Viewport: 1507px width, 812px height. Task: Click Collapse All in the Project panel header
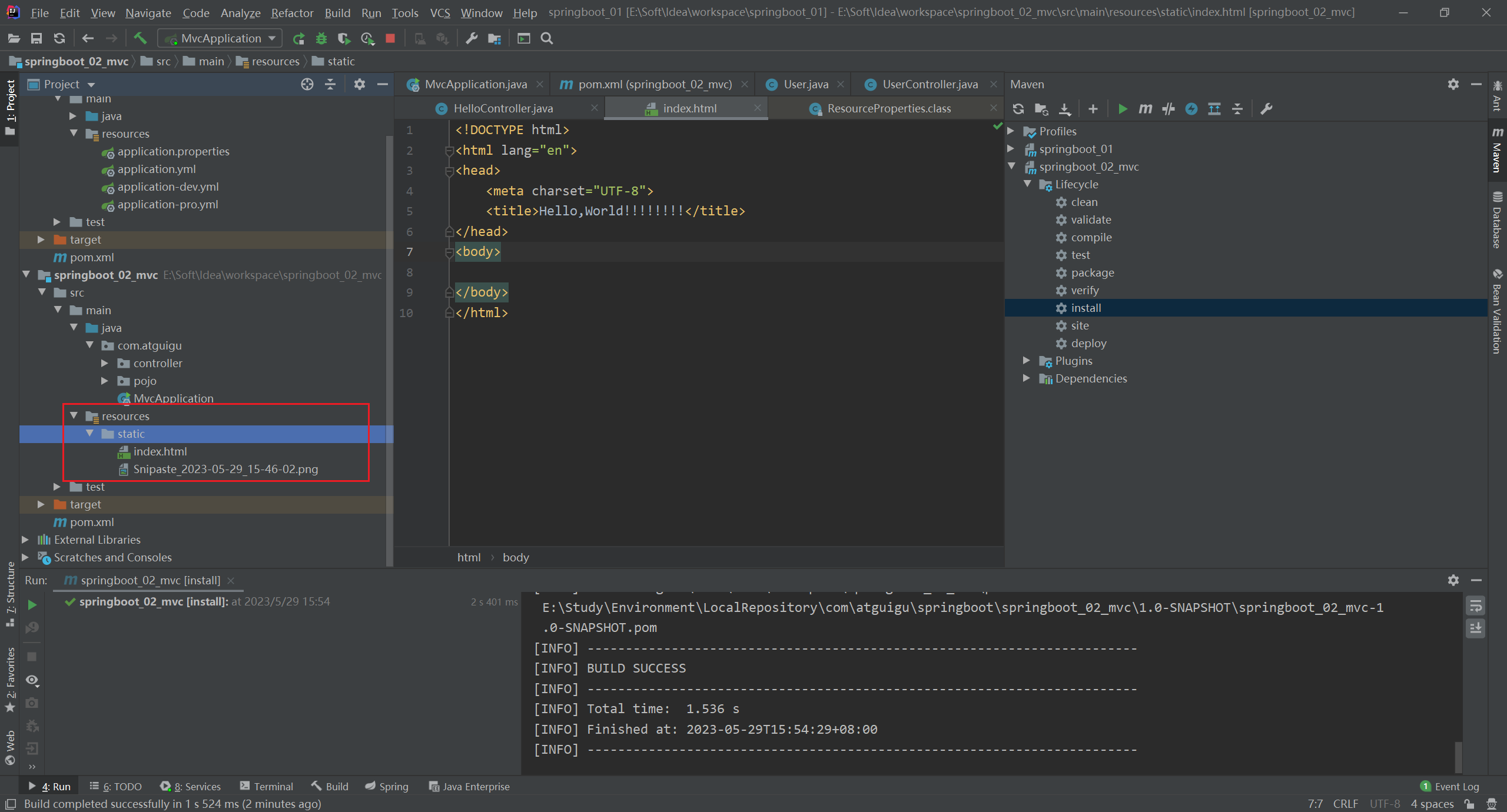pyautogui.click(x=330, y=84)
